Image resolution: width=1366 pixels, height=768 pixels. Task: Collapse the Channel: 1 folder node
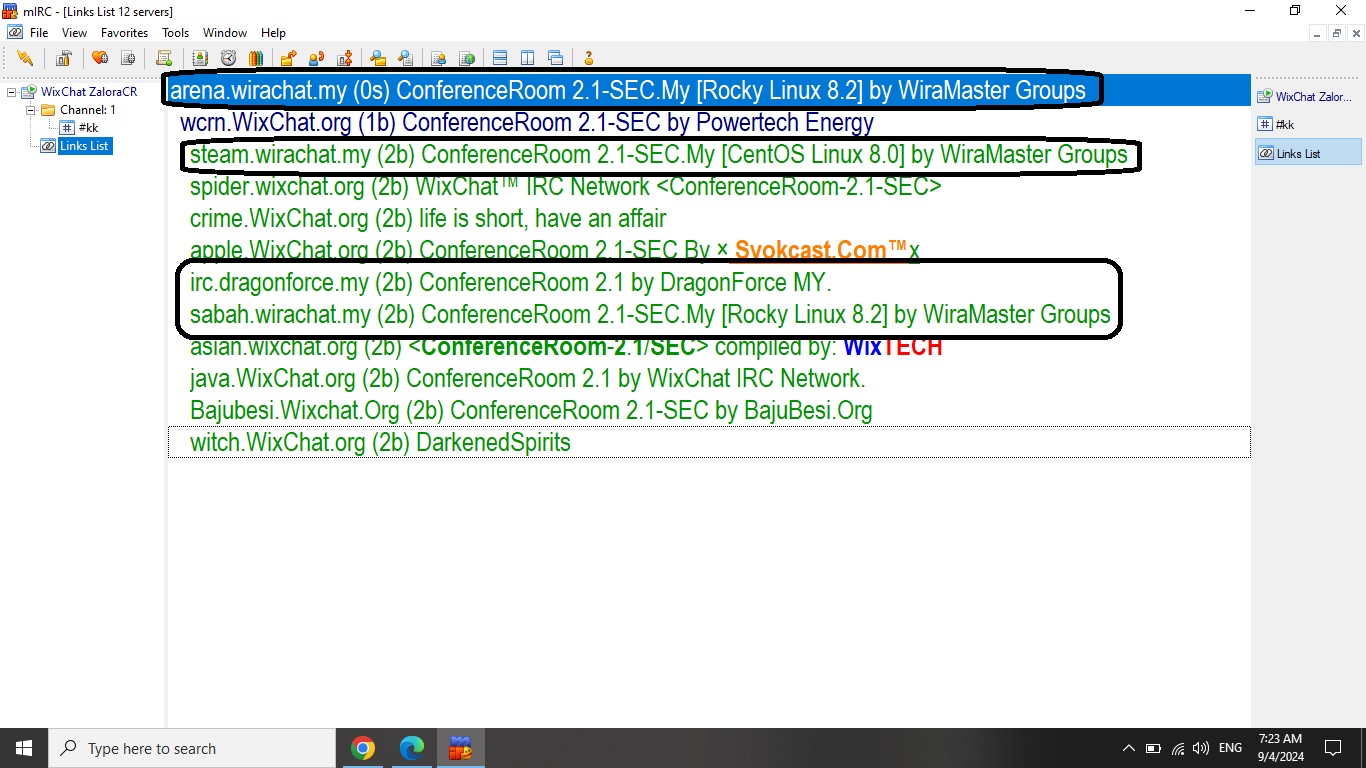coord(31,110)
